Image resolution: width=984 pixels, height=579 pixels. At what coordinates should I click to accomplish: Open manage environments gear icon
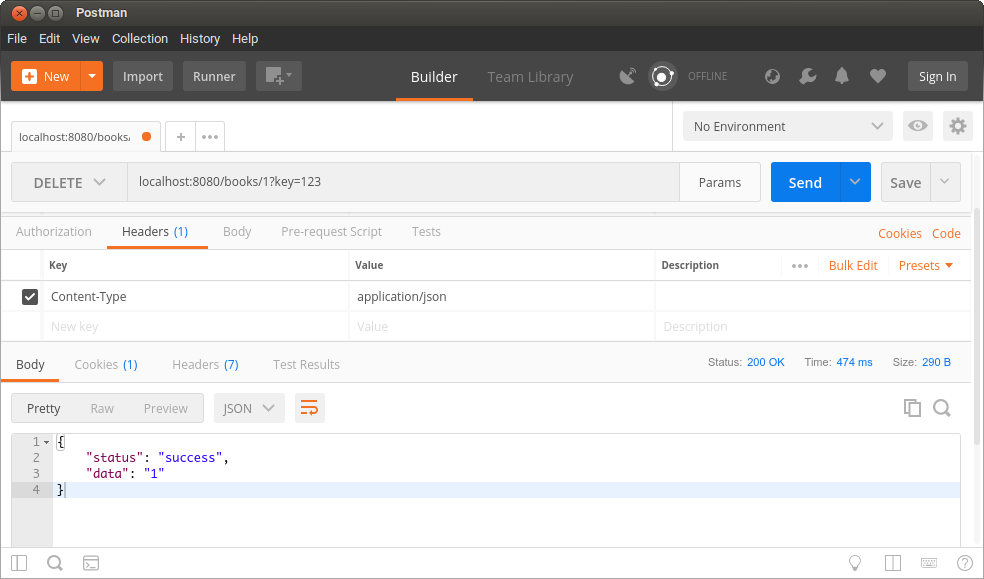[958, 126]
